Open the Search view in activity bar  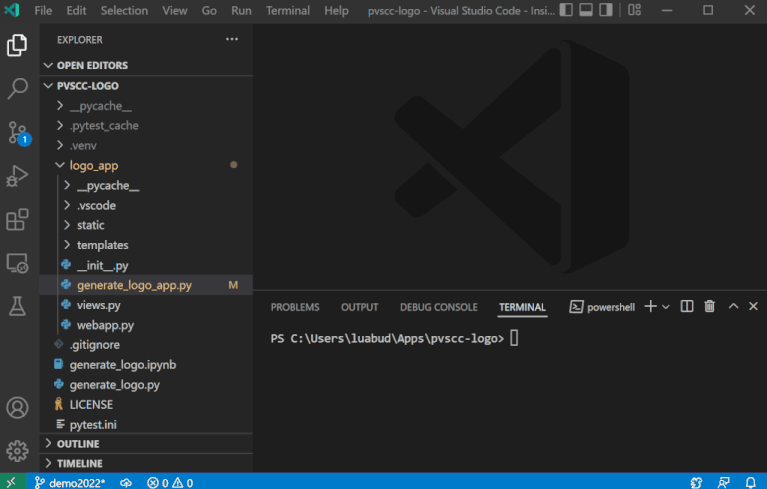tap(17, 89)
